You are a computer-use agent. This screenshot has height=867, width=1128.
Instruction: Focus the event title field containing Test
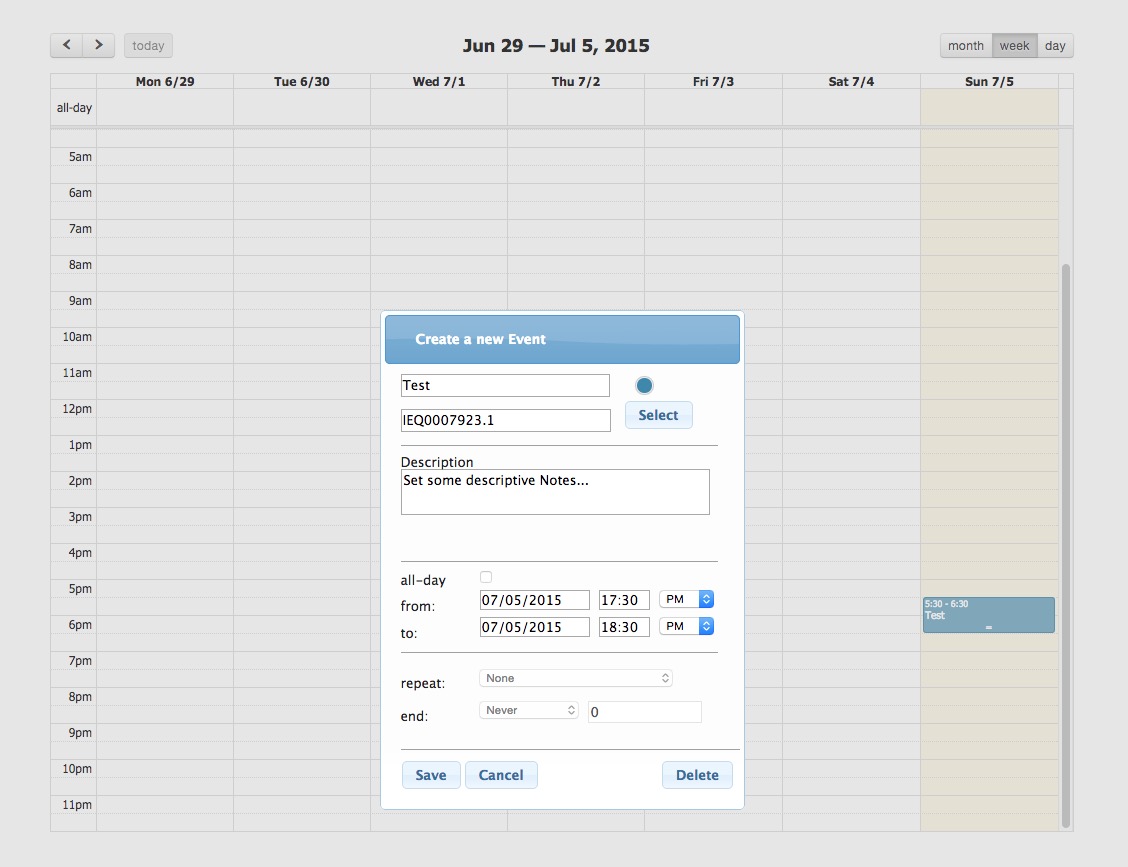point(505,385)
